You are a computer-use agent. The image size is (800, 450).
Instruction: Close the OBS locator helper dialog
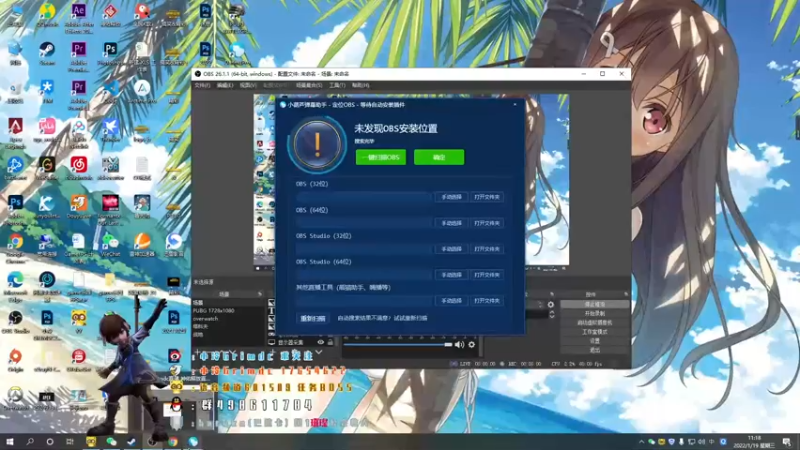[x=515, y=105]
